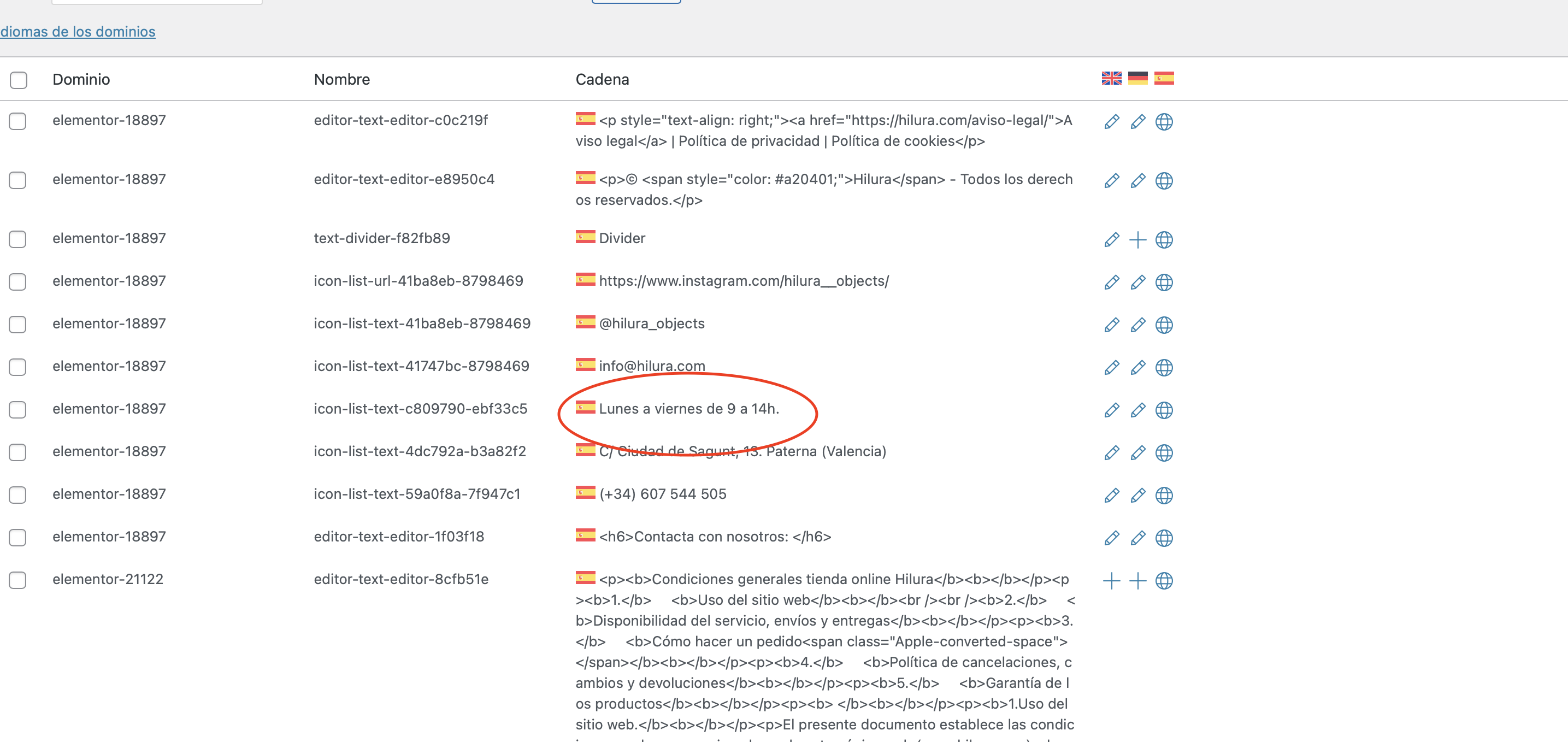The image size is (1568, 742).
Task: Edit German translation of Contacta con nosotros string
Action: (1137, 538)
